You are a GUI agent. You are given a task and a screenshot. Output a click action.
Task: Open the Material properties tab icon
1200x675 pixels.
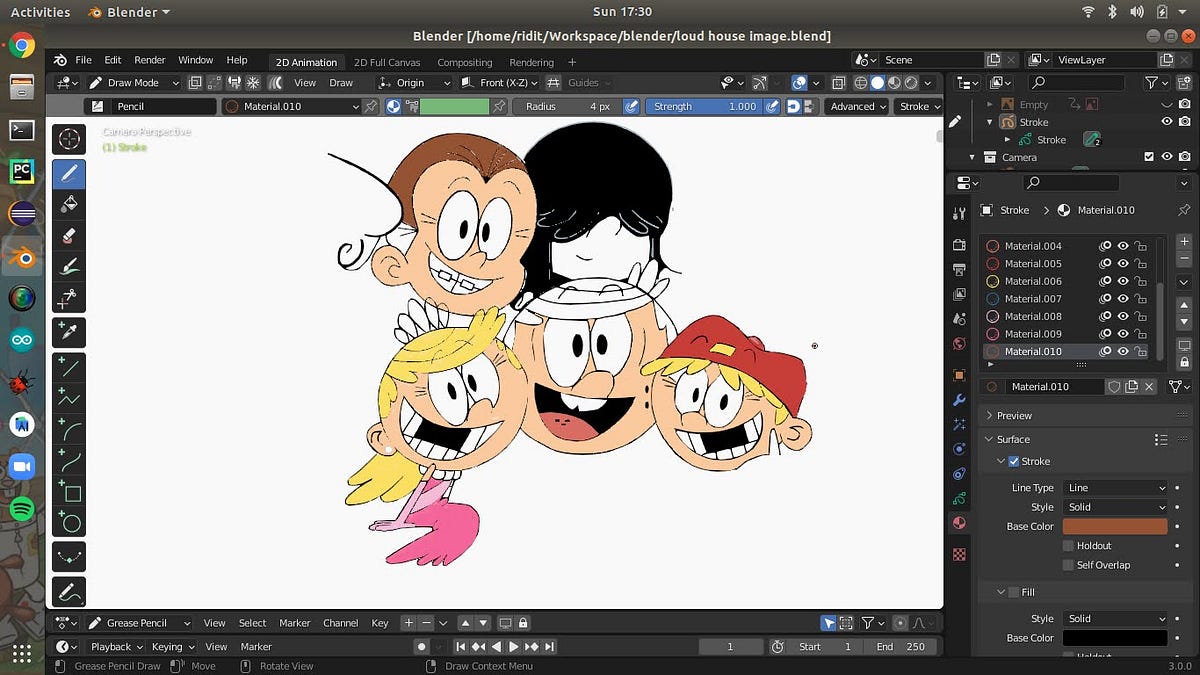959,522
